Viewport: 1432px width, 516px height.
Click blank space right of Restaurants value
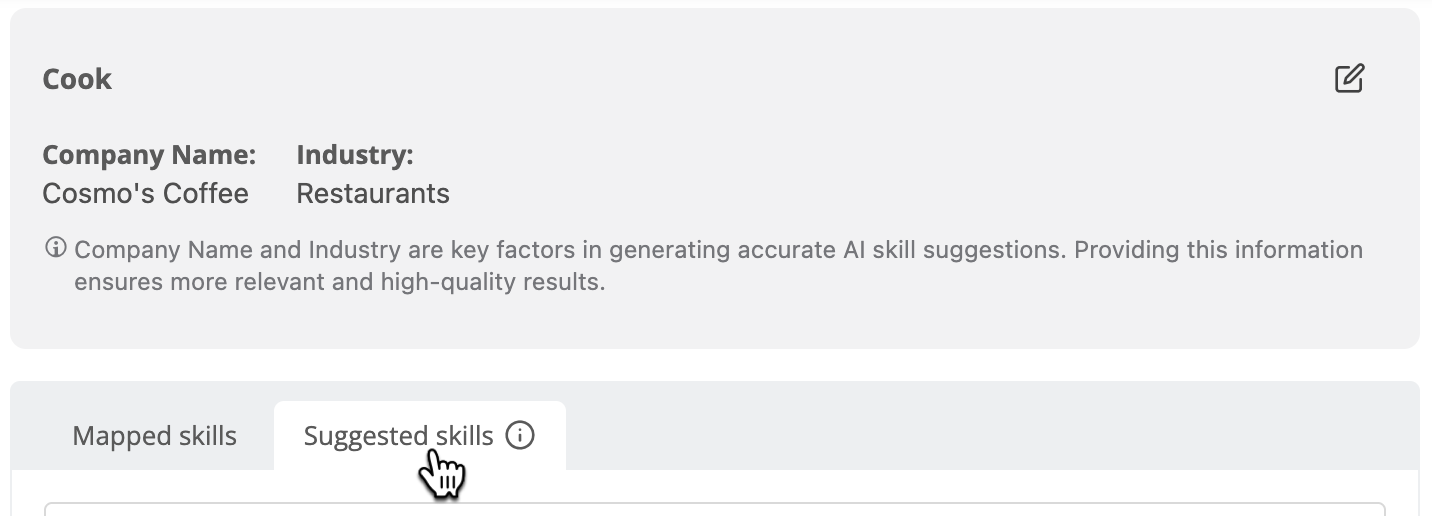point(900,193)
